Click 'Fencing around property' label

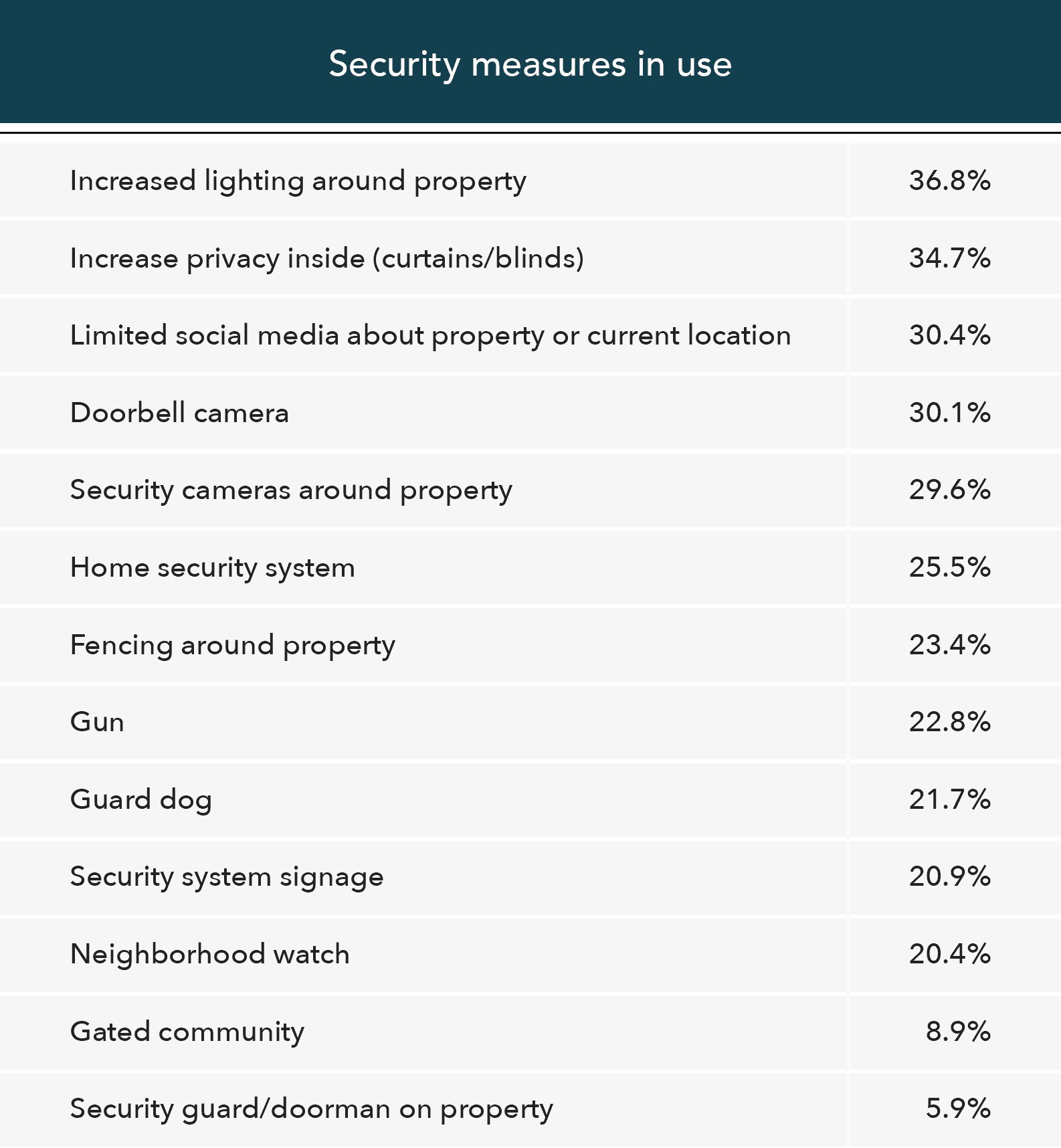point(233,646)
